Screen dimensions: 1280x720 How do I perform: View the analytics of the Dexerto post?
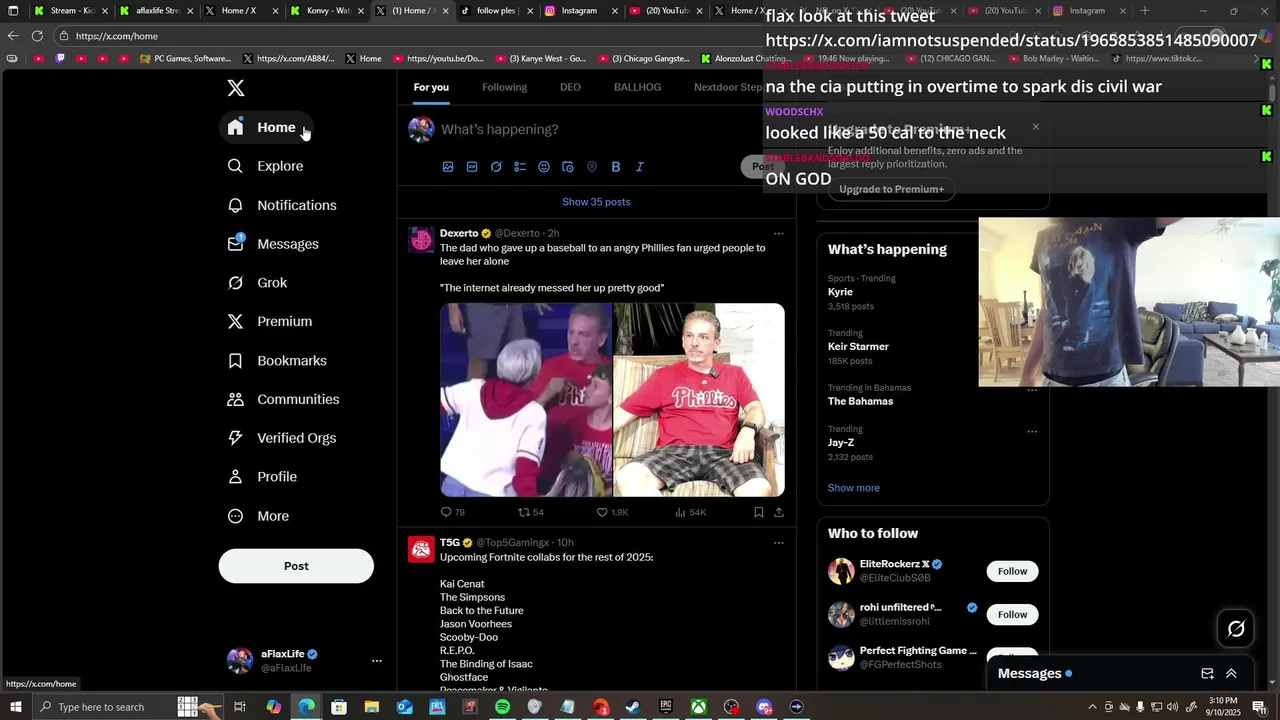tap(691, 512)
